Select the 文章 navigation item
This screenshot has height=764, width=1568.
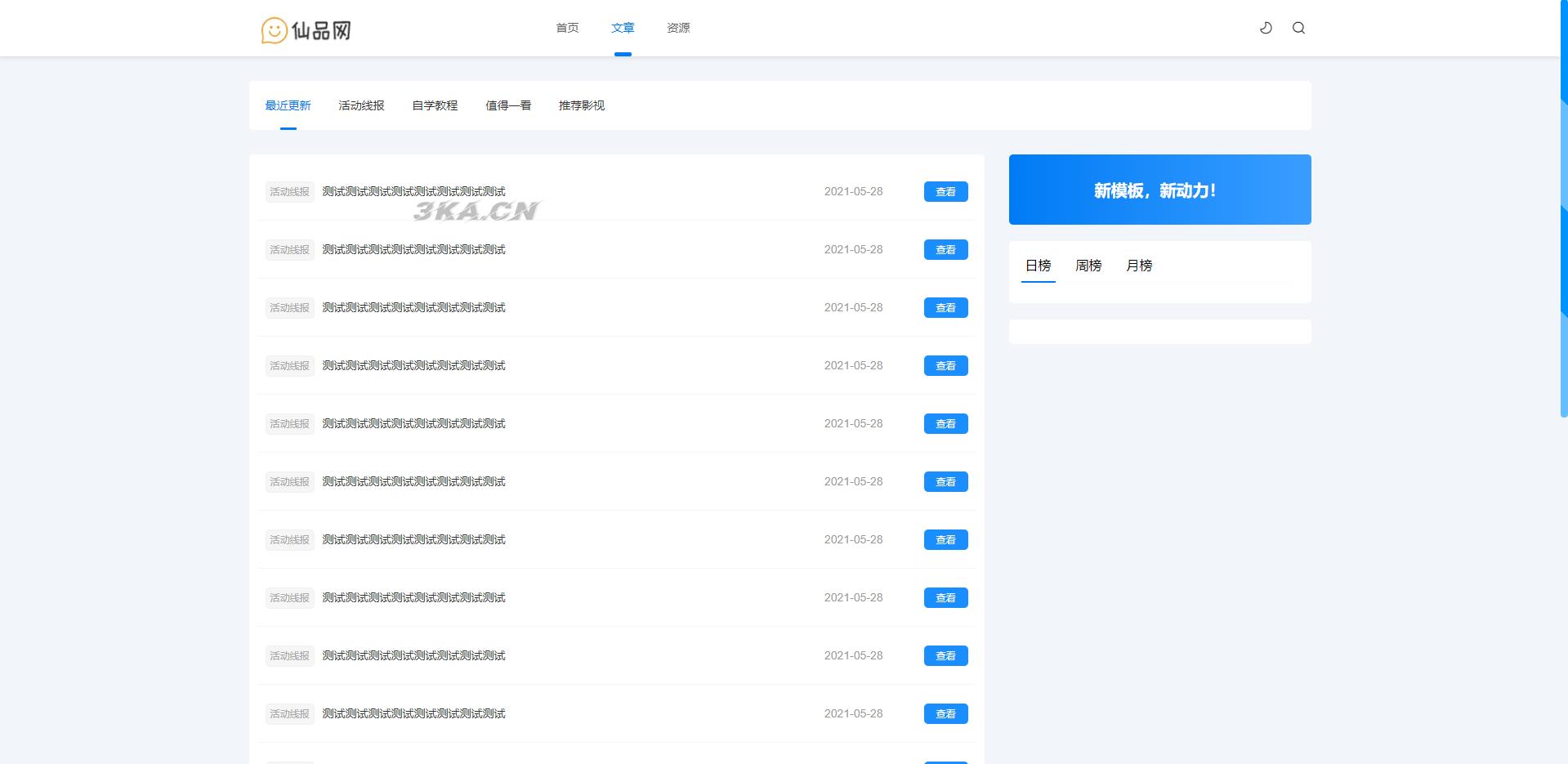623,28
